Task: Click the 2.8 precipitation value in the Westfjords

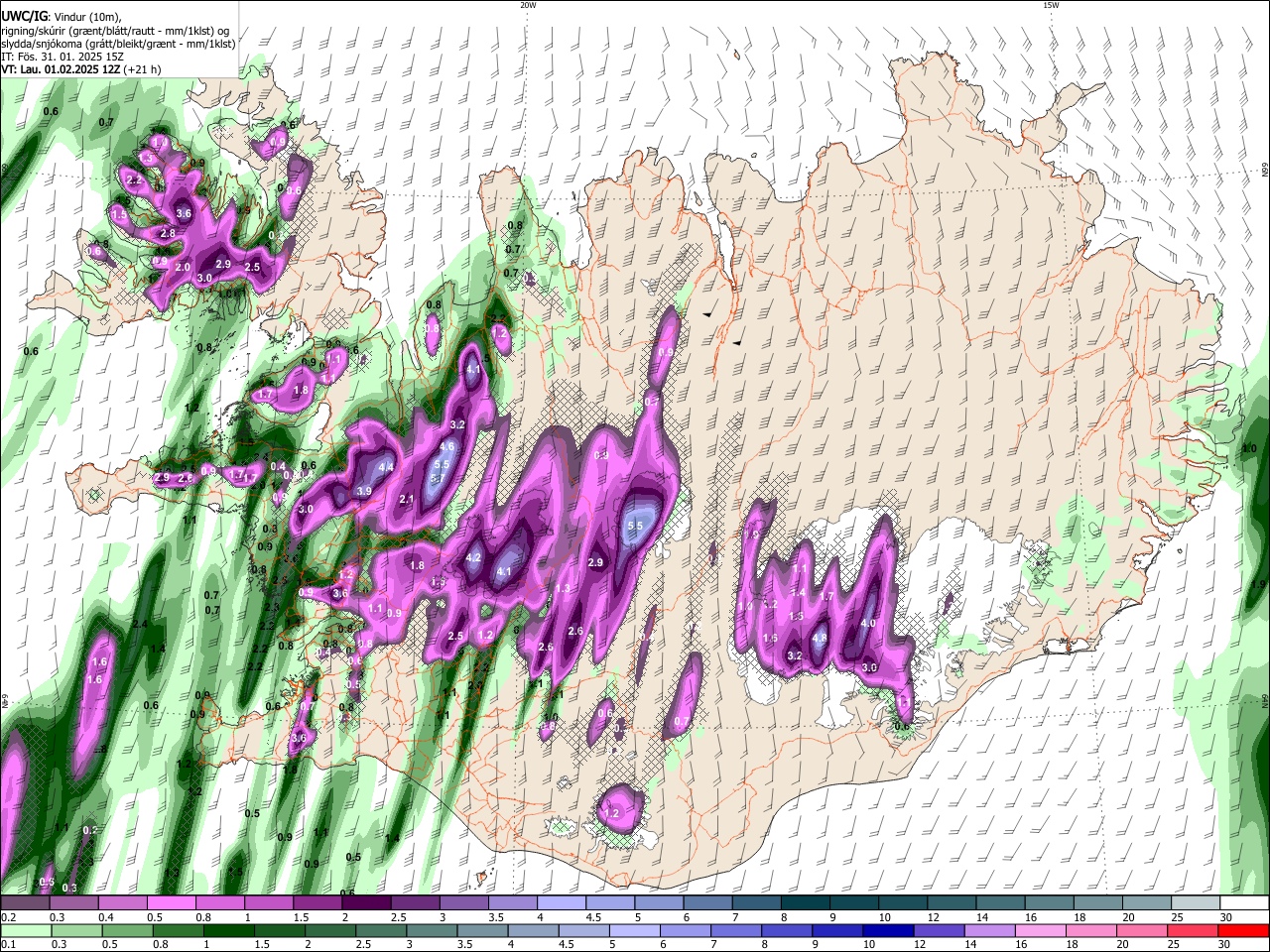Action: (168, 233)
